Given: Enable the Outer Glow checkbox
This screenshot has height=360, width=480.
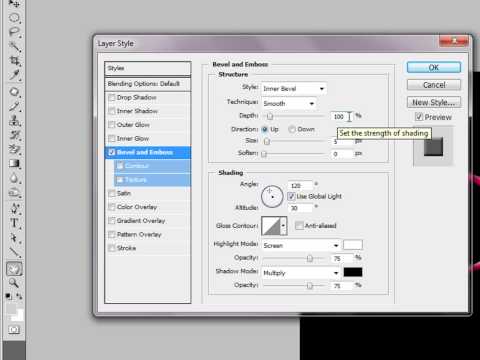Looking at the screenshot, I should 111,125.
